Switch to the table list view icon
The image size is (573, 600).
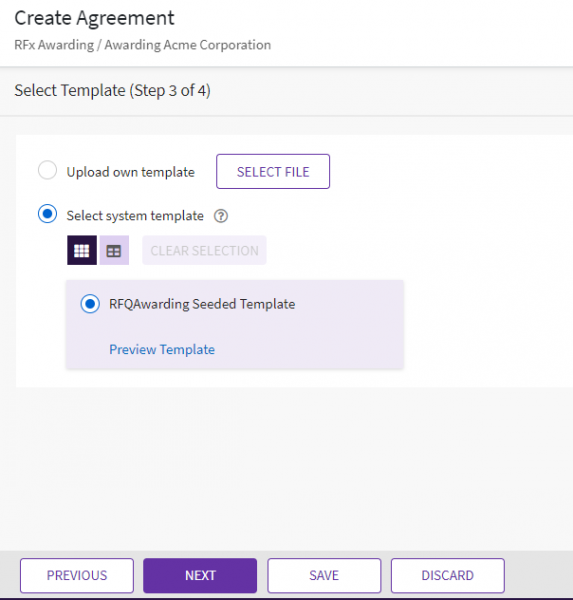[x=114, y=250]
